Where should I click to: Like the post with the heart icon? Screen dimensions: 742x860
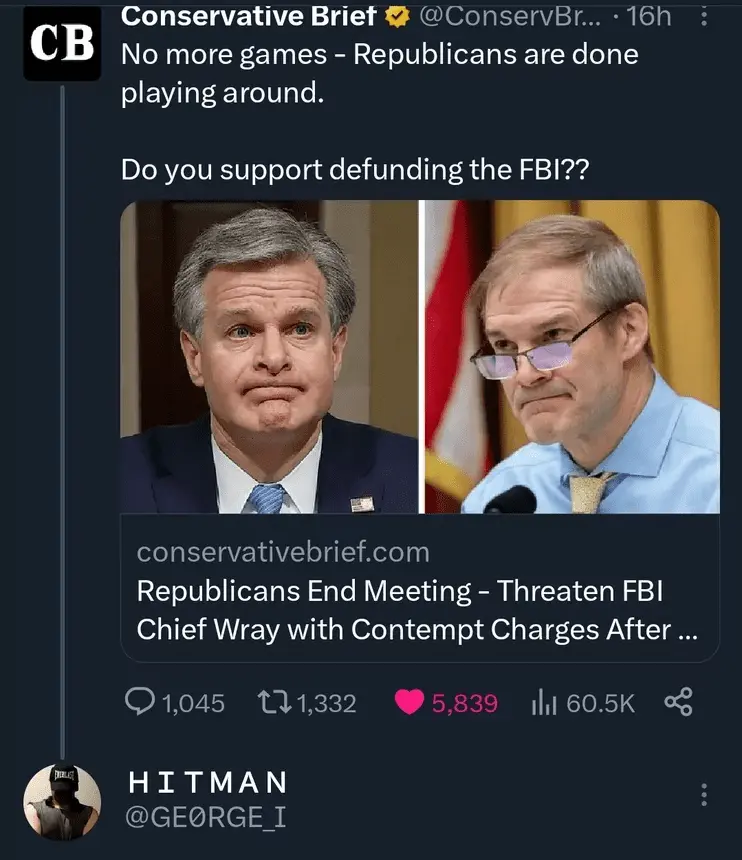409,703
